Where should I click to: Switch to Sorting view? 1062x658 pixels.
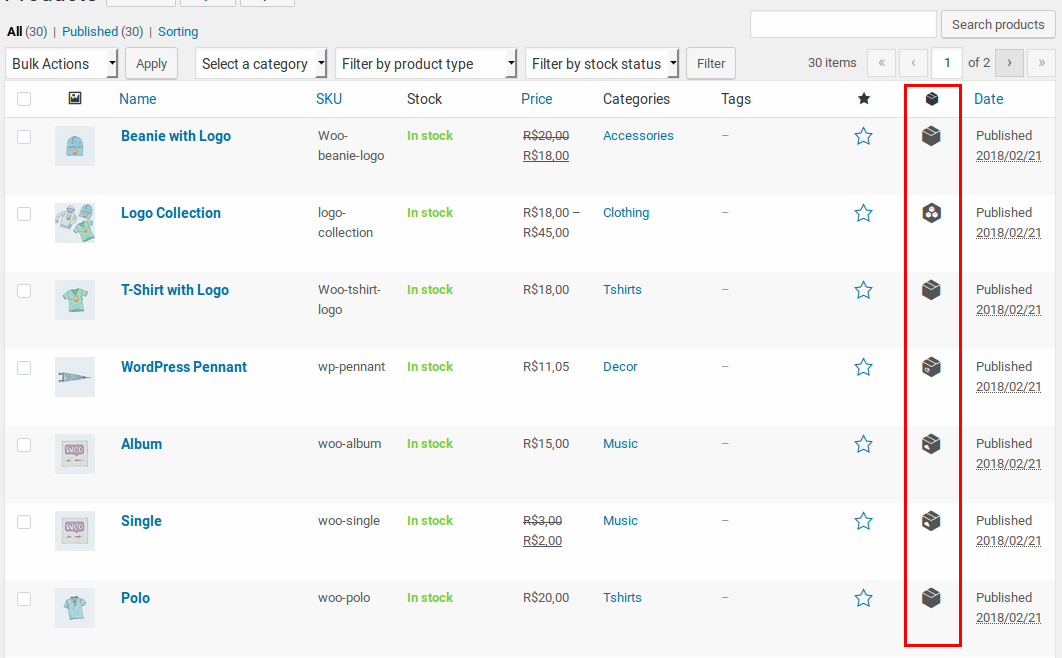(x=178, y=31)
